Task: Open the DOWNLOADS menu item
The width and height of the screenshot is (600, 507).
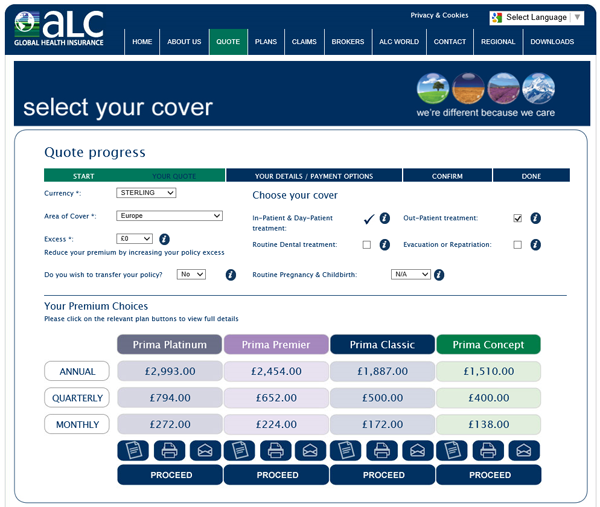Action: 552,42
